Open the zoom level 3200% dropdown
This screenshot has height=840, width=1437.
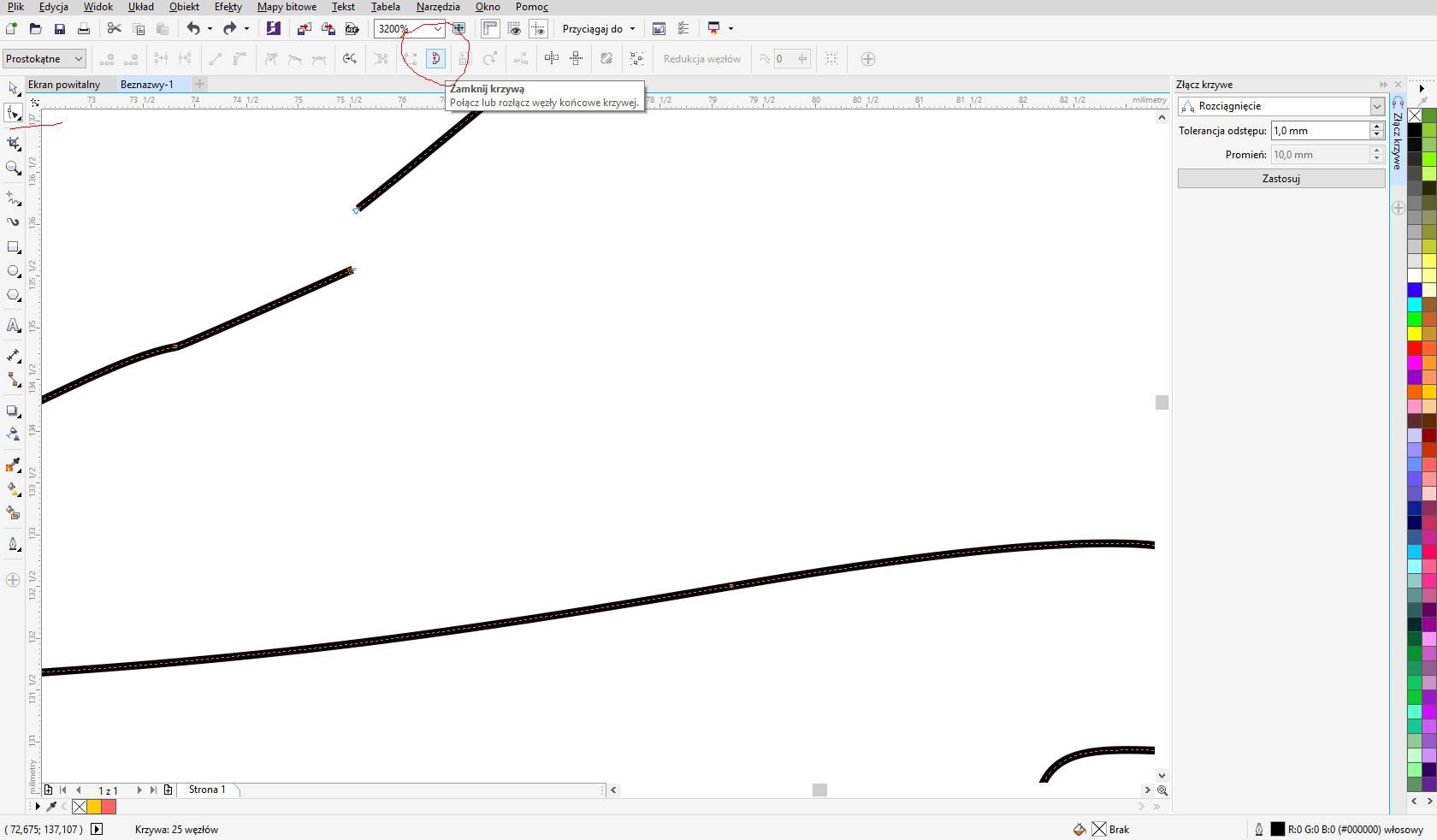(438, 29)
